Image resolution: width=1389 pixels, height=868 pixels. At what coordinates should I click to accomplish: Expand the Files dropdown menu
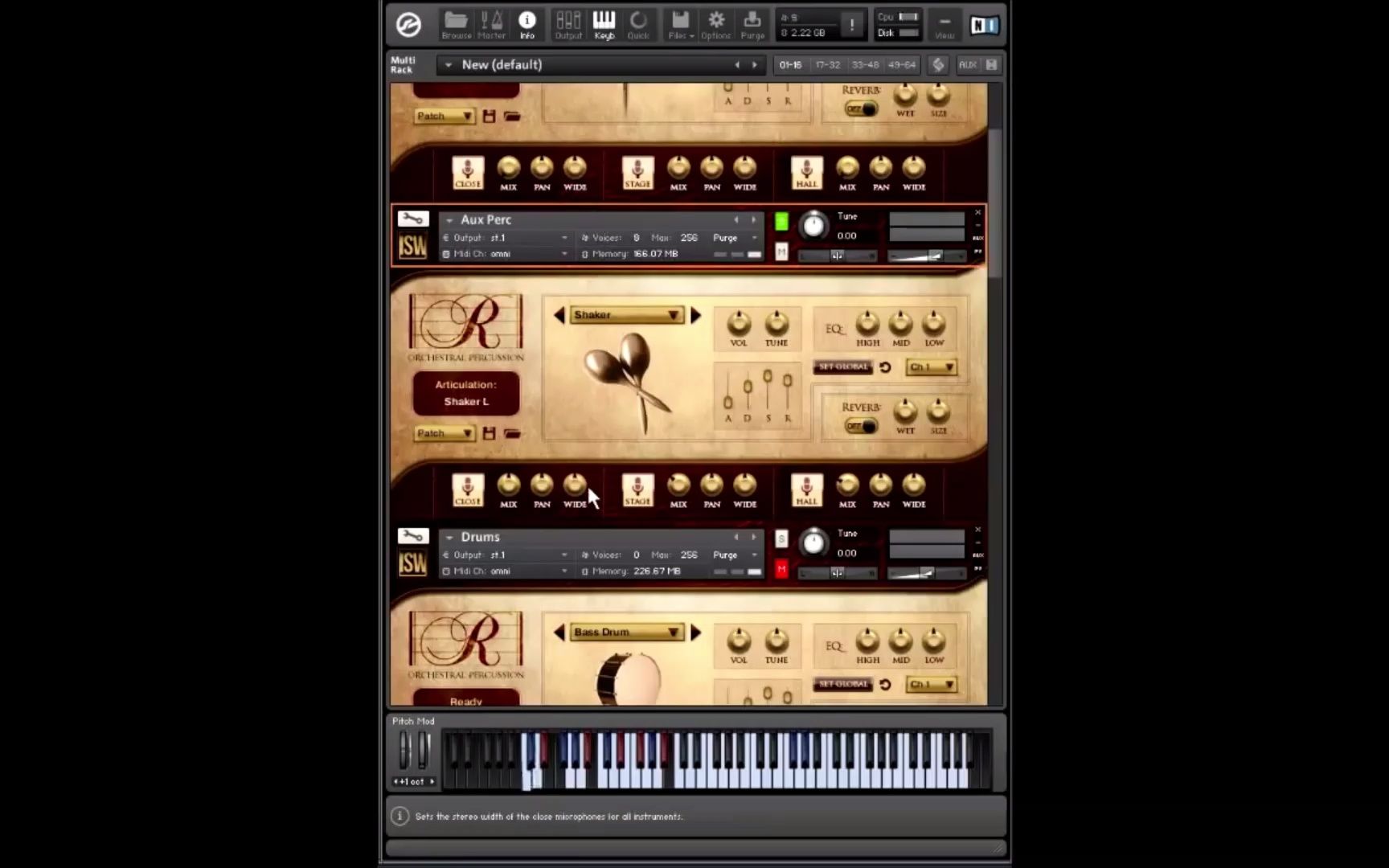[679, 24]
